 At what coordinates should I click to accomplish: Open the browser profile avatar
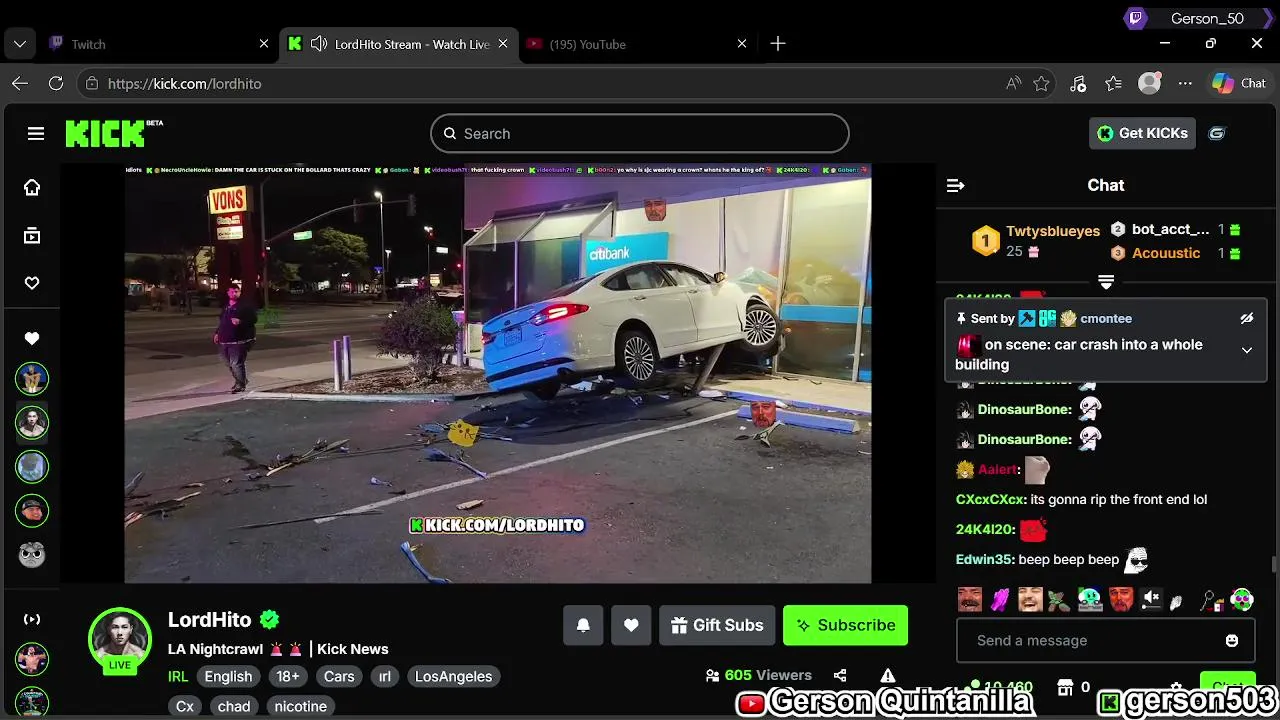(1150, 84)
